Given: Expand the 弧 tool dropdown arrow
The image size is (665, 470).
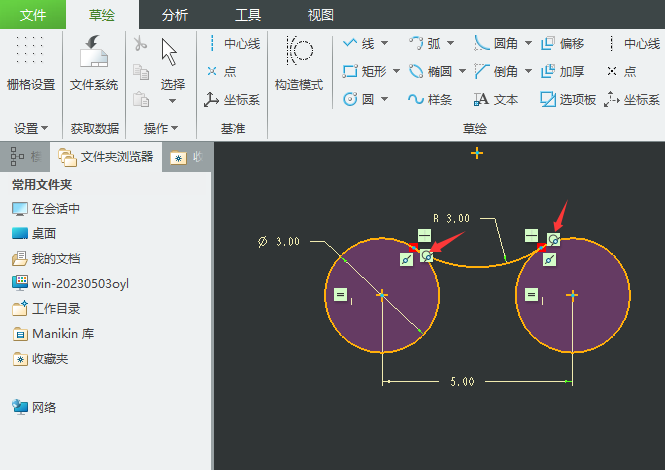Looking at the screenshot, I should (451, 43).
